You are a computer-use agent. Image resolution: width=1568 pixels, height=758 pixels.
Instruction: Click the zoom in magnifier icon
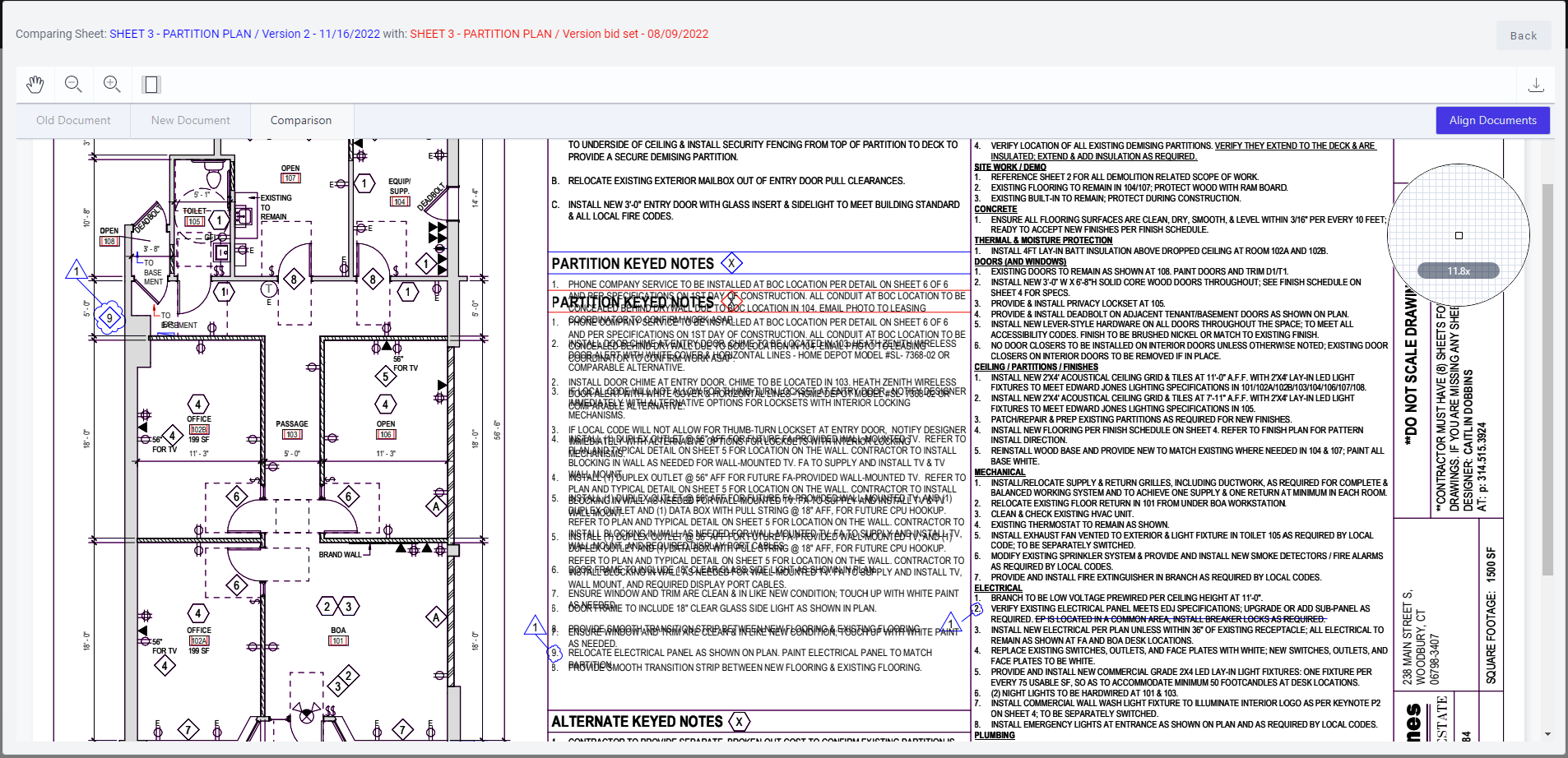112,85
